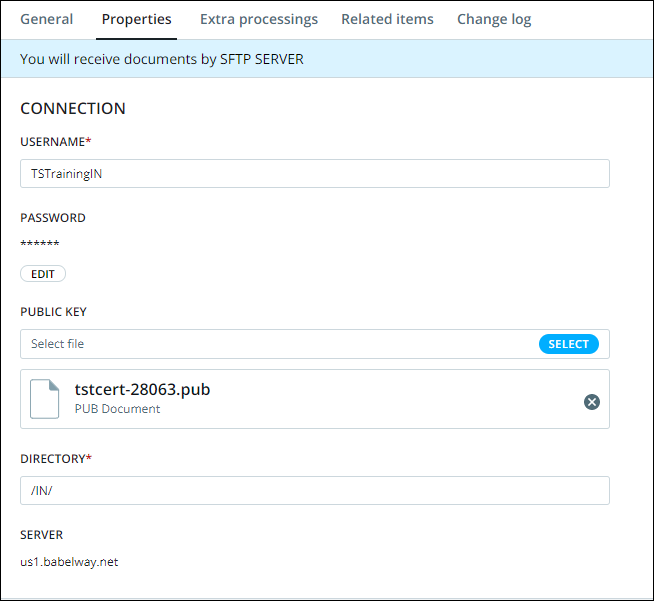Click the tstcert-28063.pub file name

[x=142, y=390]
